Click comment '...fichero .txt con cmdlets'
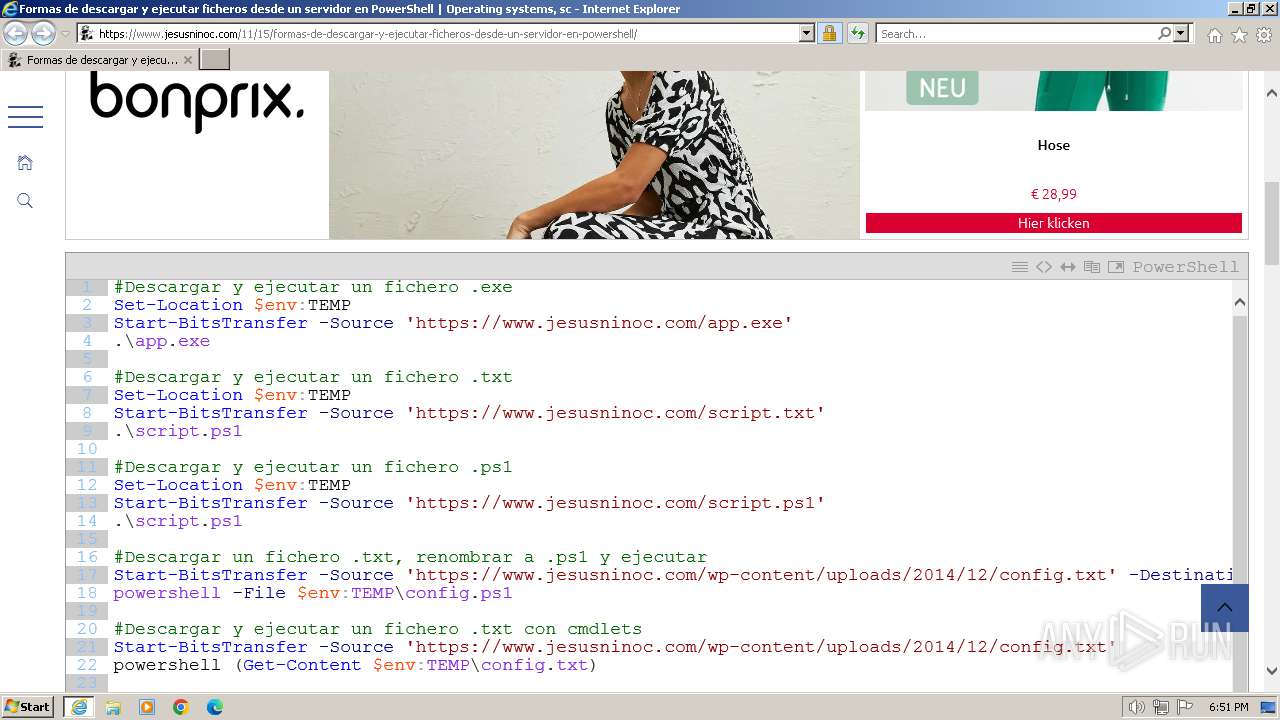1280x720 pixels. coord(378,629)
